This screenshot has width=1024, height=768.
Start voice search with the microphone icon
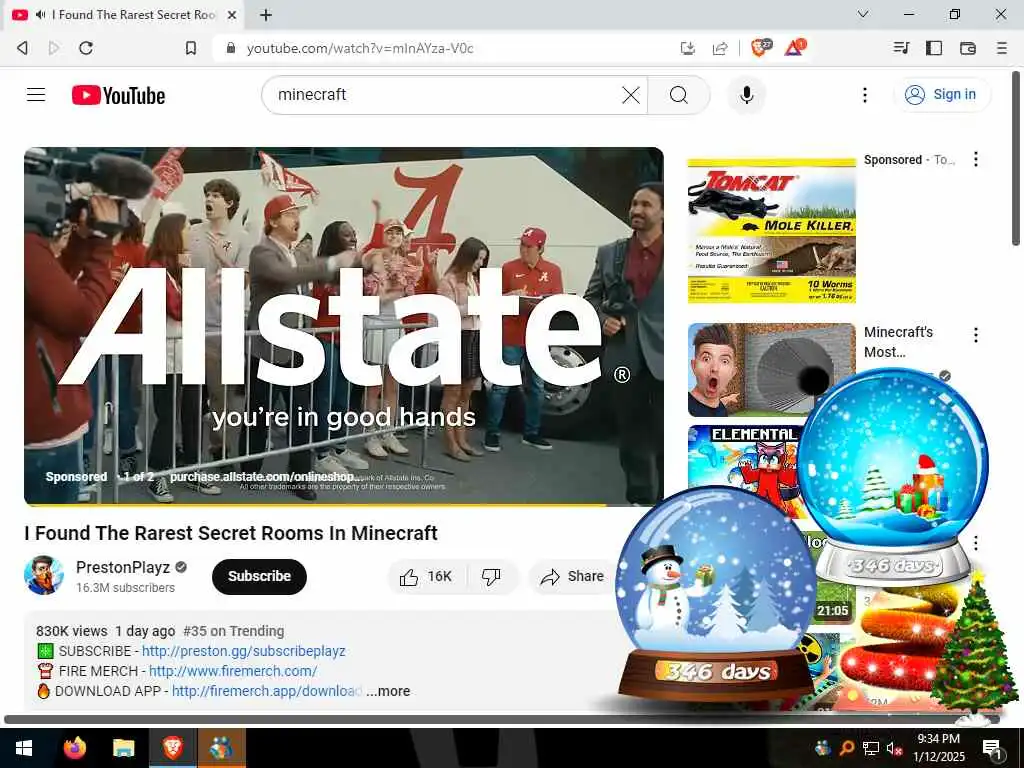click(746, 95)
